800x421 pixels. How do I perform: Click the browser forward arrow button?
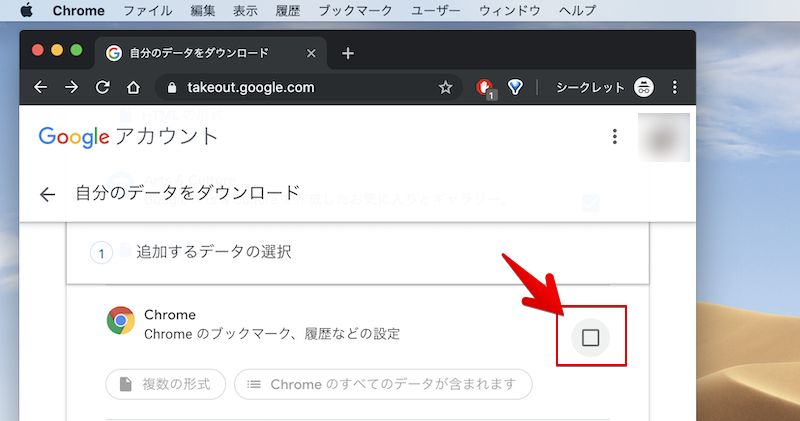[71, 88]
